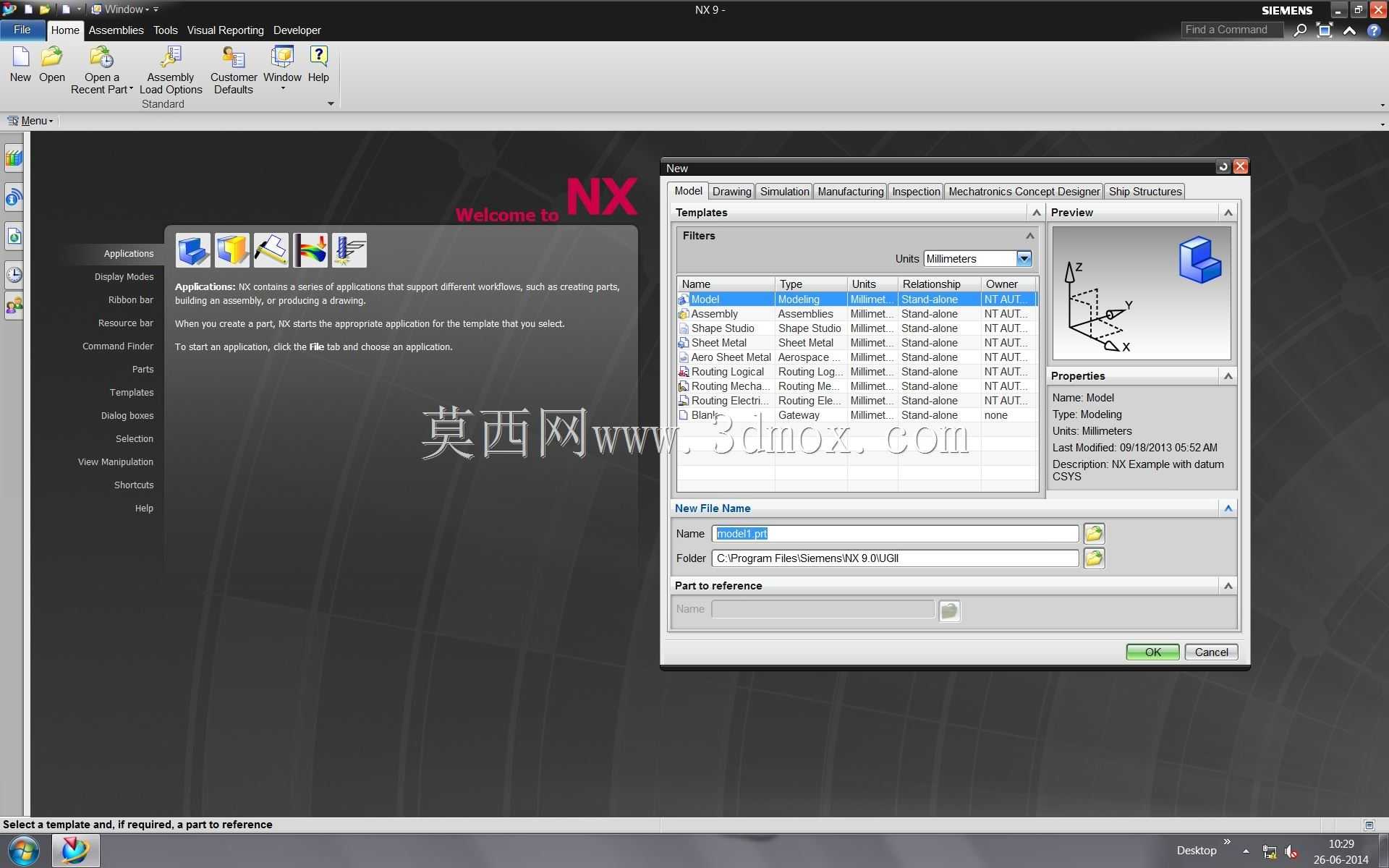The image size is (1389, 868).
Task: Collapse the Templates section
Action: coord(1036,213)
